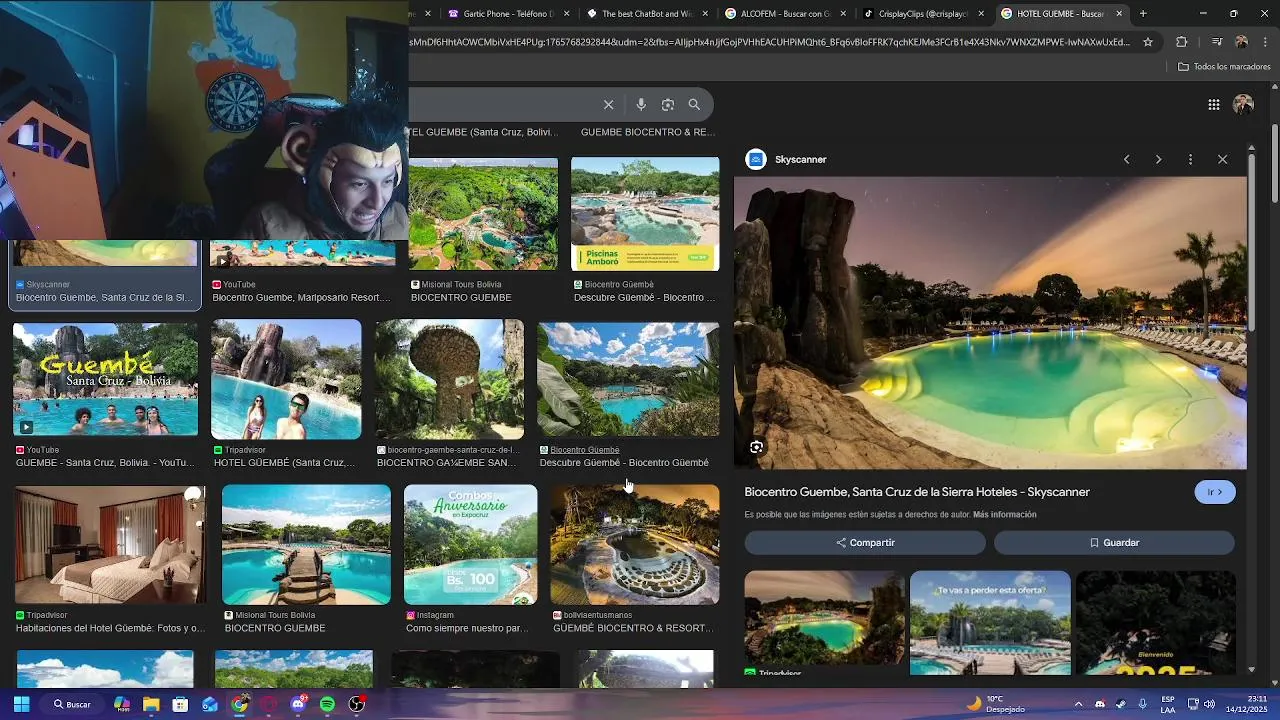Select the Guembé Santa Cruz Bolivia YouTube thumbnail
The width and height of the screenshot is (1280, 720).
coord(105,379)
